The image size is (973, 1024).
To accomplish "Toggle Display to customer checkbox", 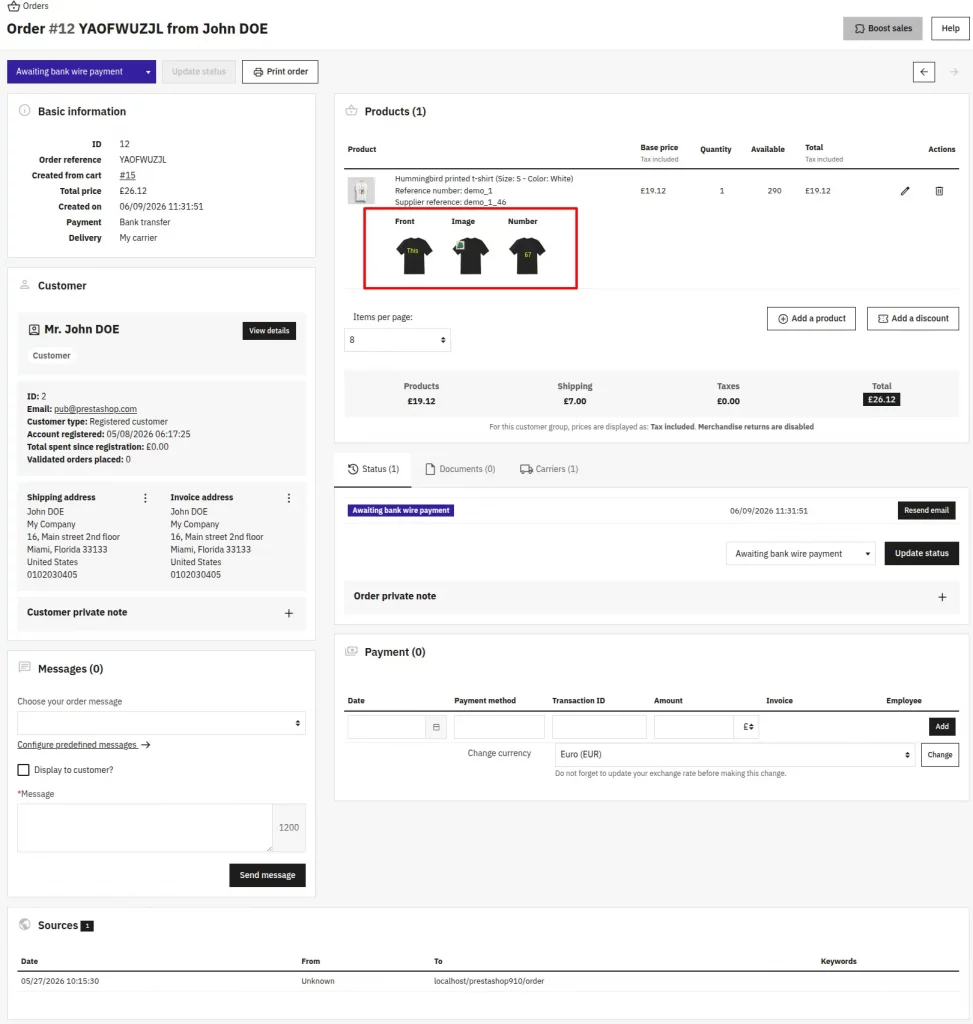I will click(x=24, y=770).
